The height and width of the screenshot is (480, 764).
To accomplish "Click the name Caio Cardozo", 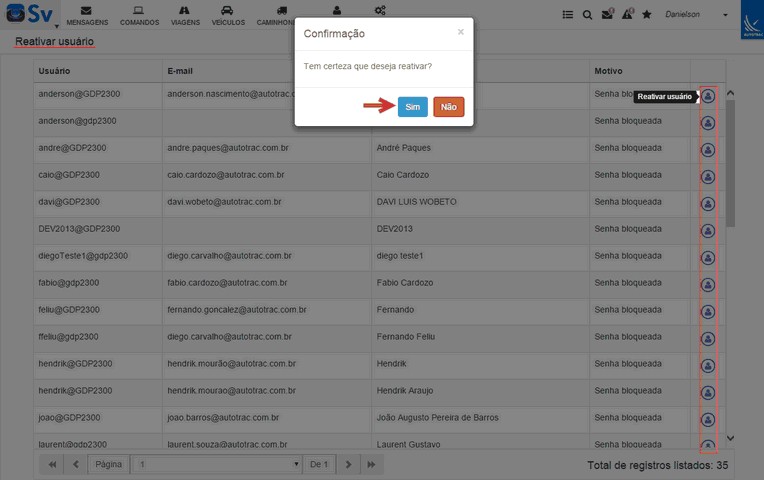I will [x=402, y=174].
